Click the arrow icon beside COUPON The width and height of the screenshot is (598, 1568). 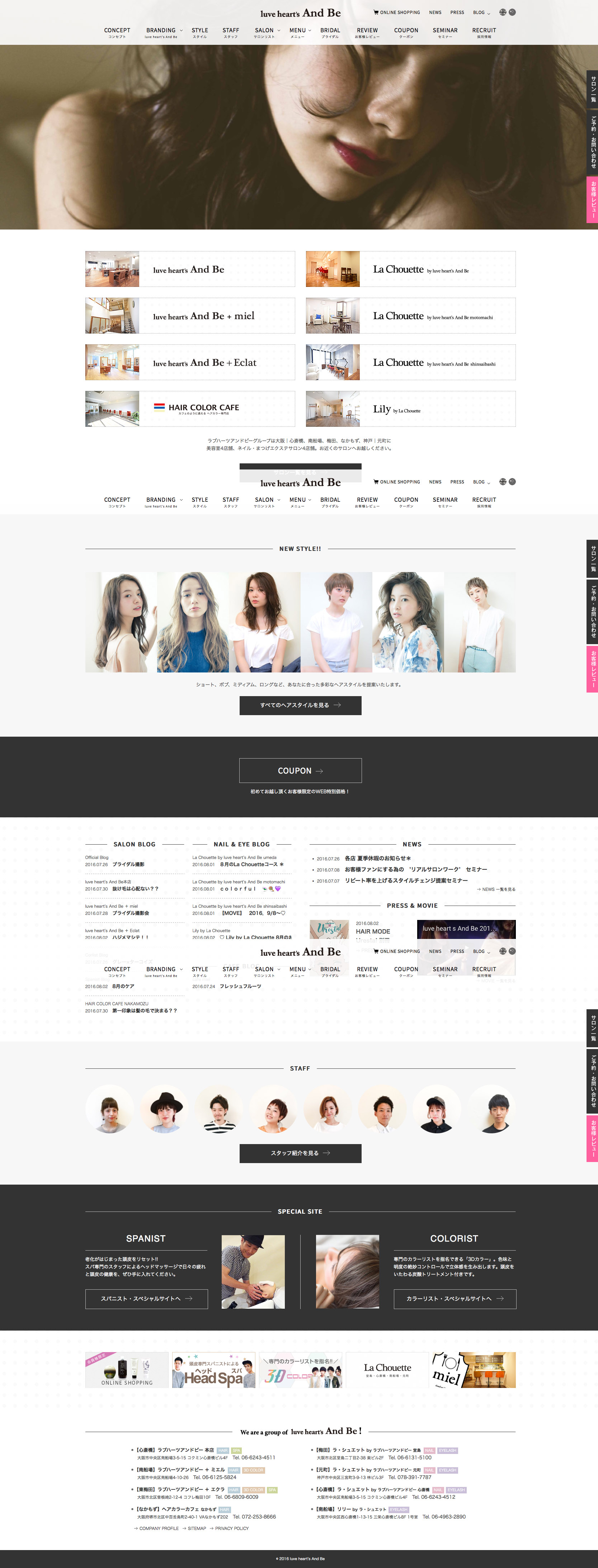(319, 771)
